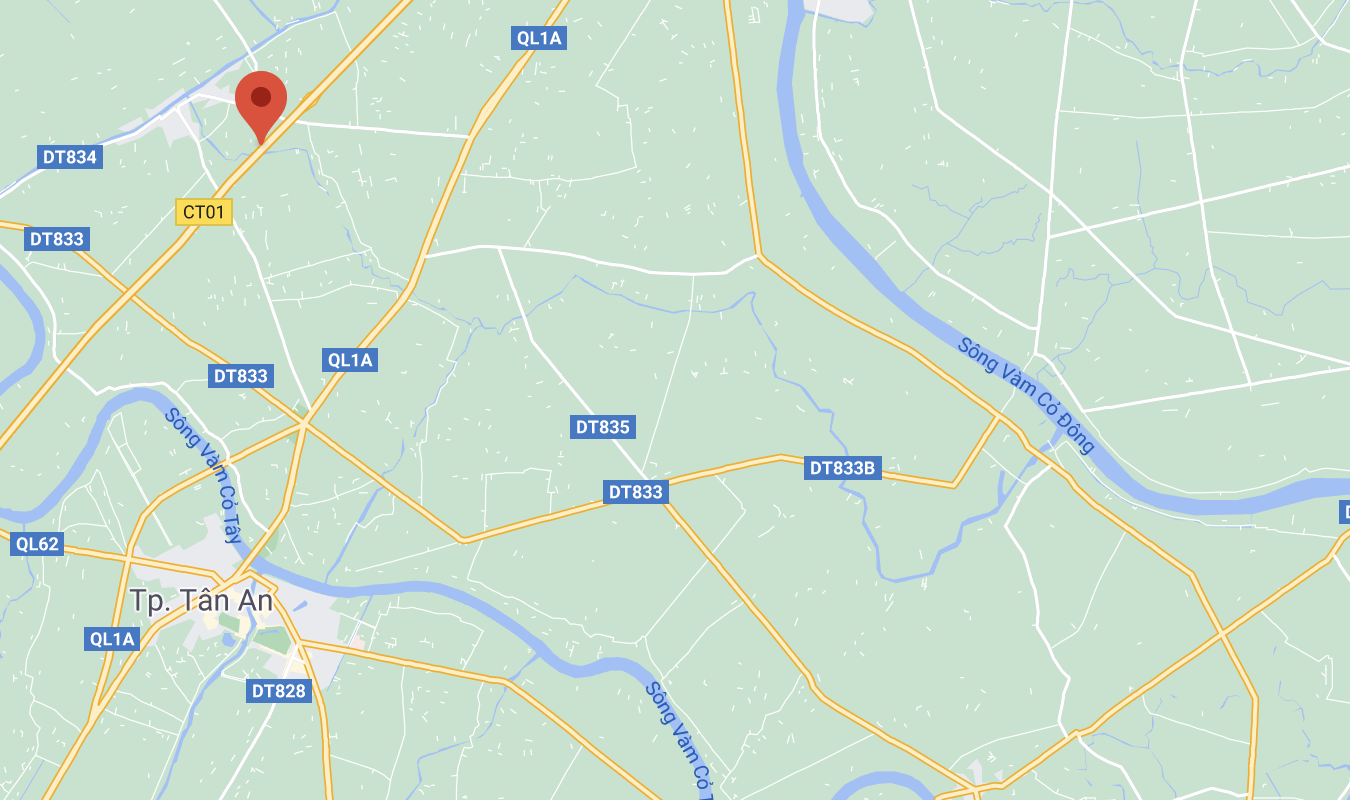Select the DT833 shield below DT834
The height and width of the screenshot is (800, 1350).
pyautogui.click(x=57, y=239)
